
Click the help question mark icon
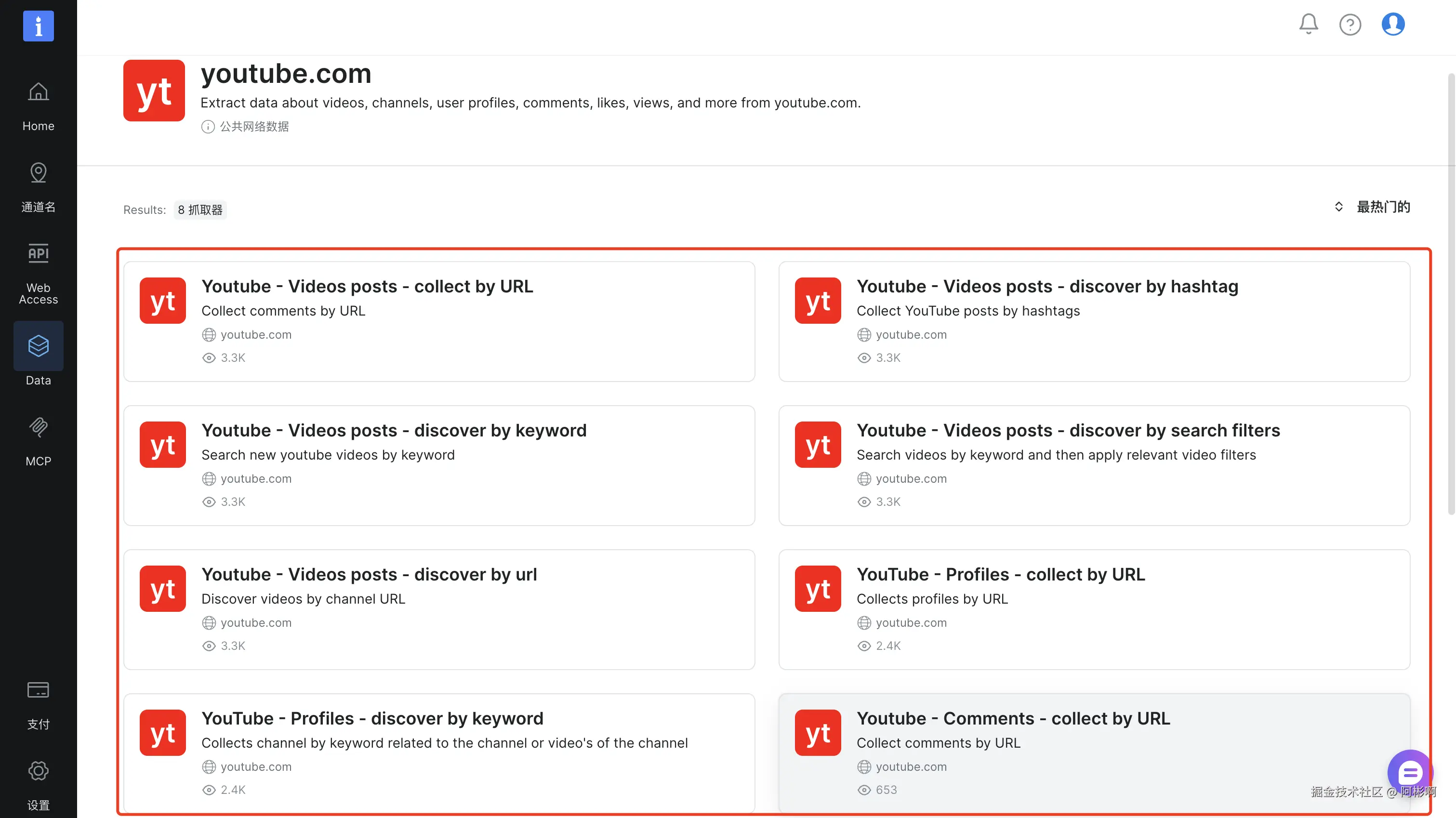tap(1350, 24)
